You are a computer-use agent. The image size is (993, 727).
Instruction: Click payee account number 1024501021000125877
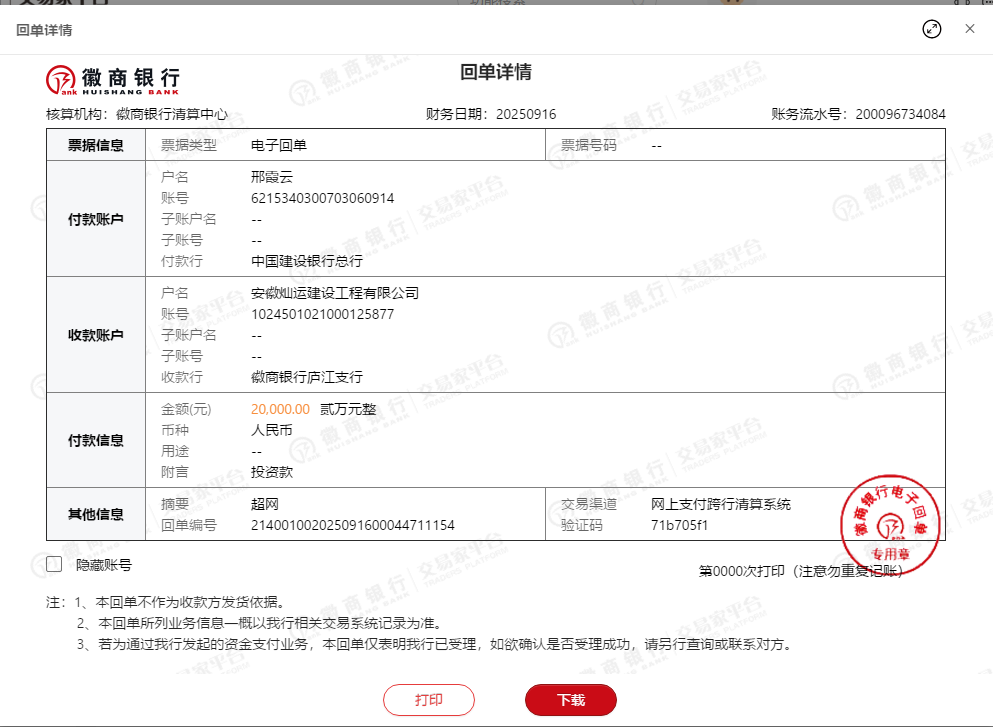point(322,314)
